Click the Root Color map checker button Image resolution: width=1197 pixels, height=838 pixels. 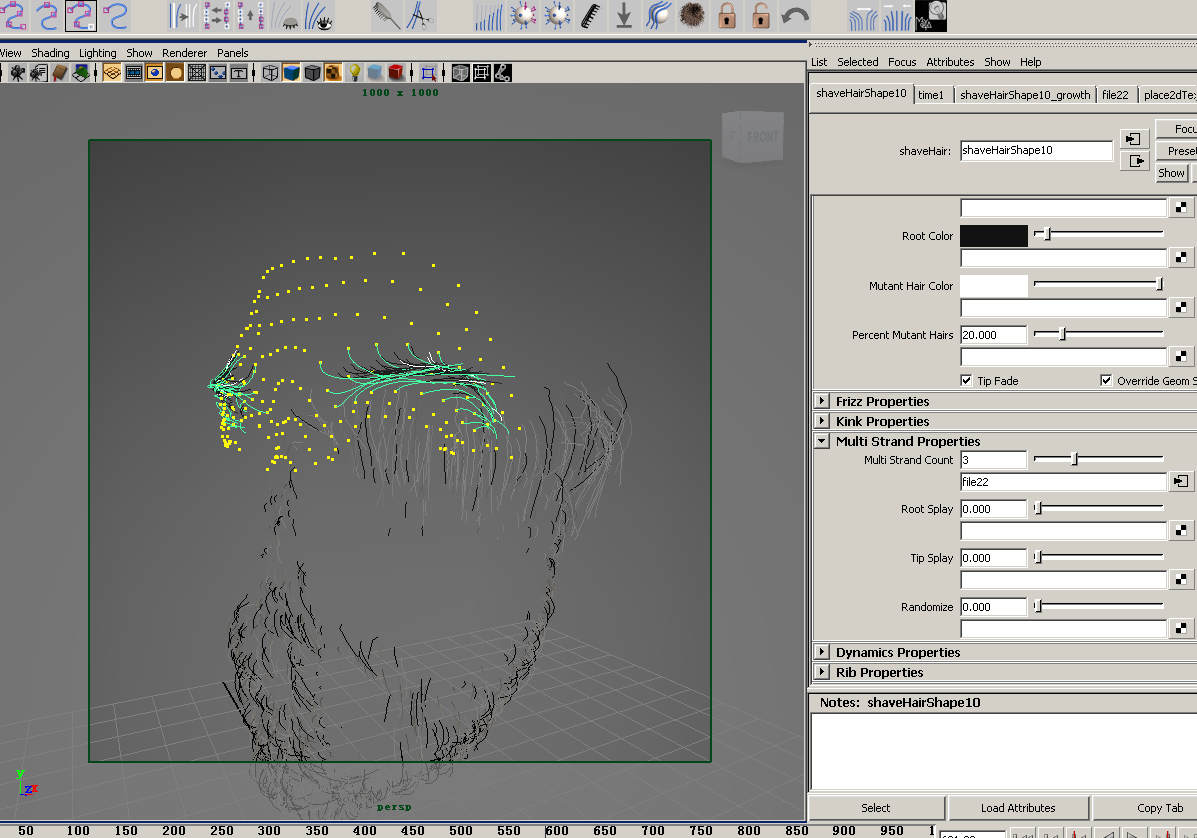(1180, 257)
